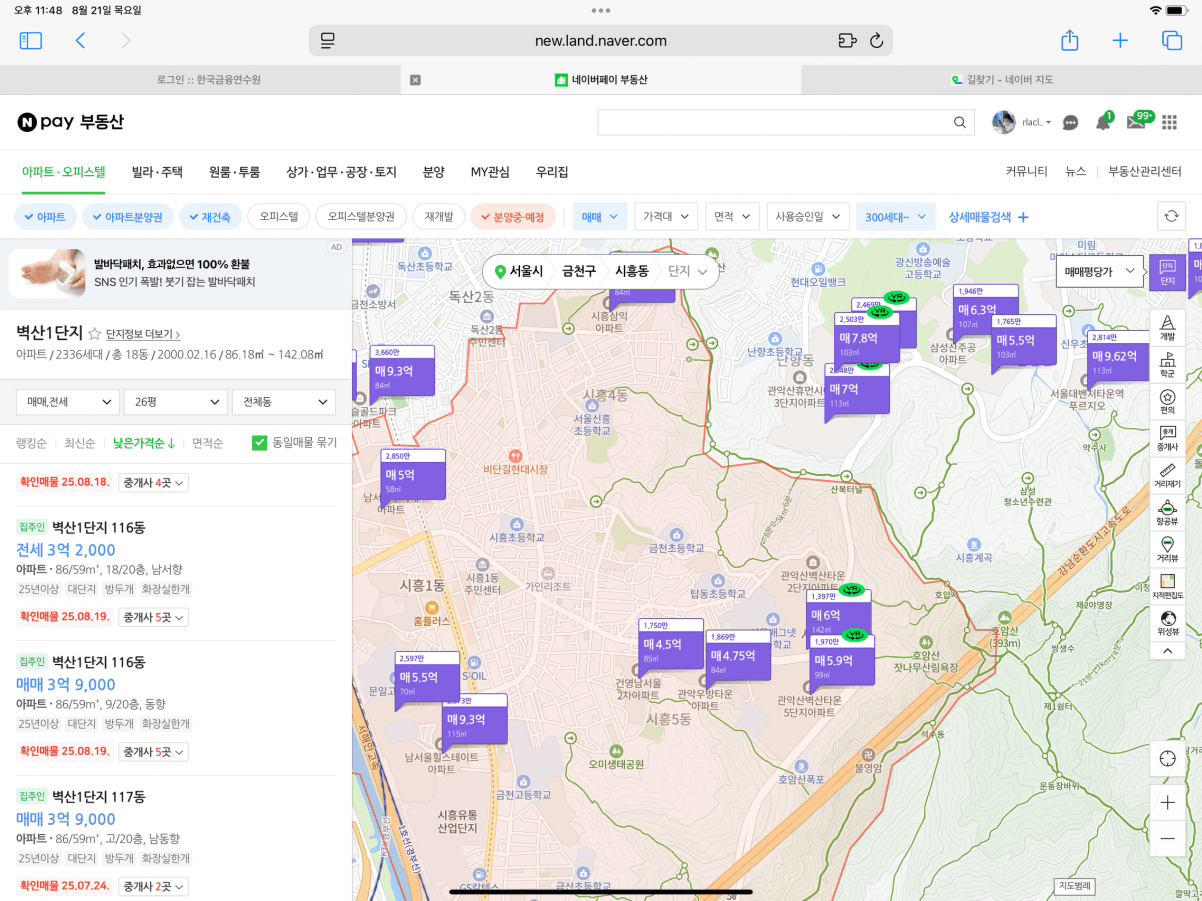Show 중개사 (realtor) locations on the map
This screenshot has height=901, width=1202.
pos(1167,437)
